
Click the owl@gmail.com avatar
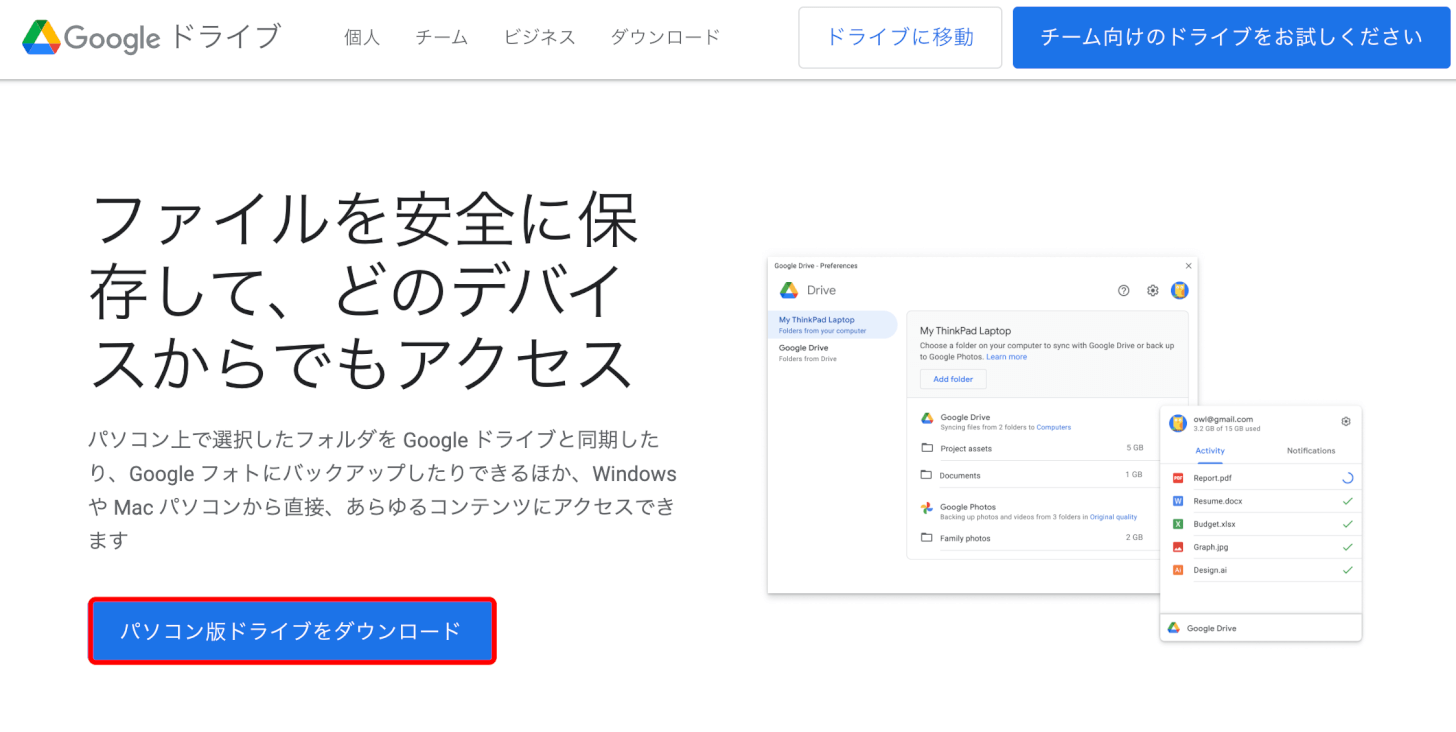click(1178, 422)
